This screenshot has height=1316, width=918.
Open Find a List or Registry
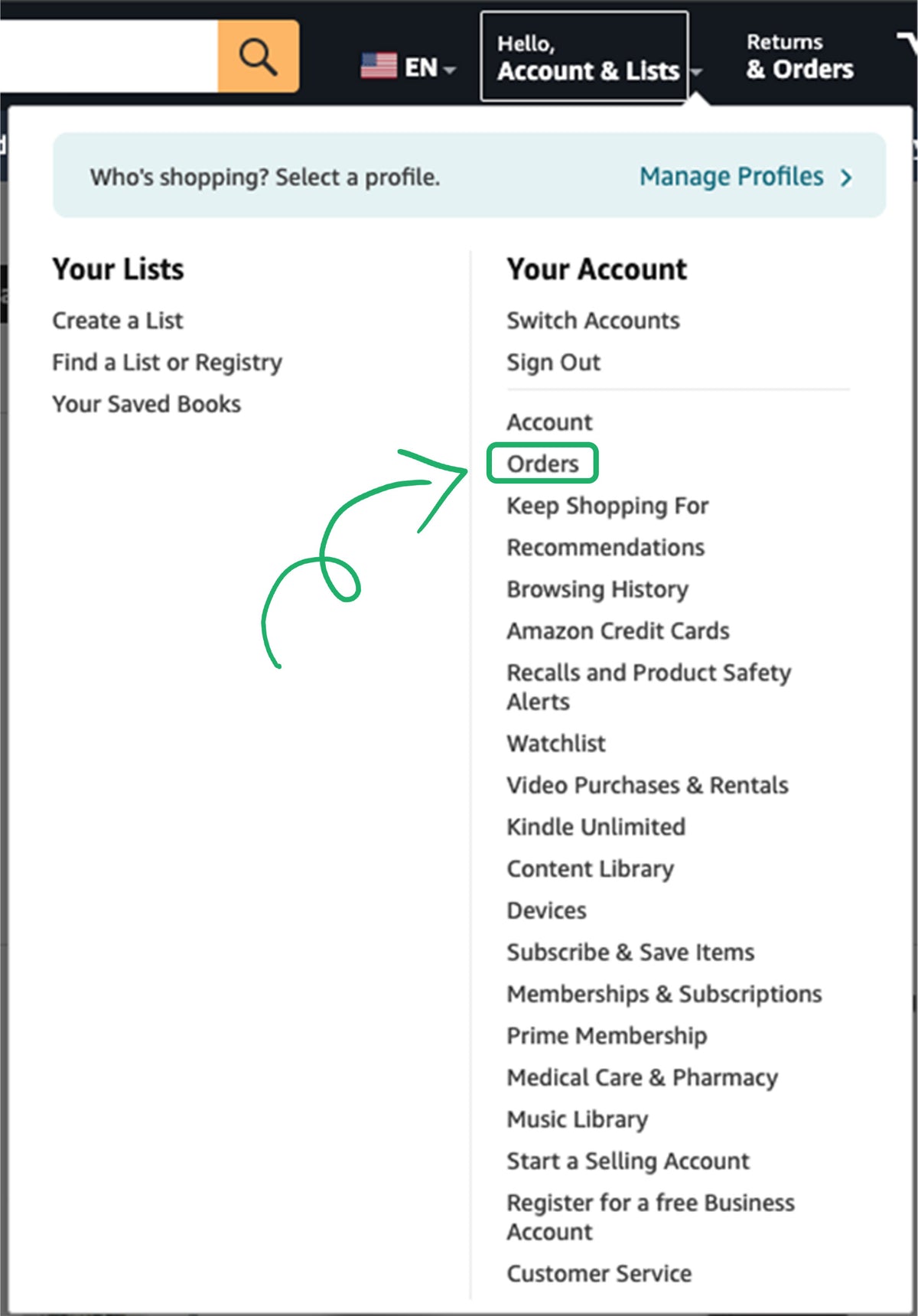[x=167, y=363]
